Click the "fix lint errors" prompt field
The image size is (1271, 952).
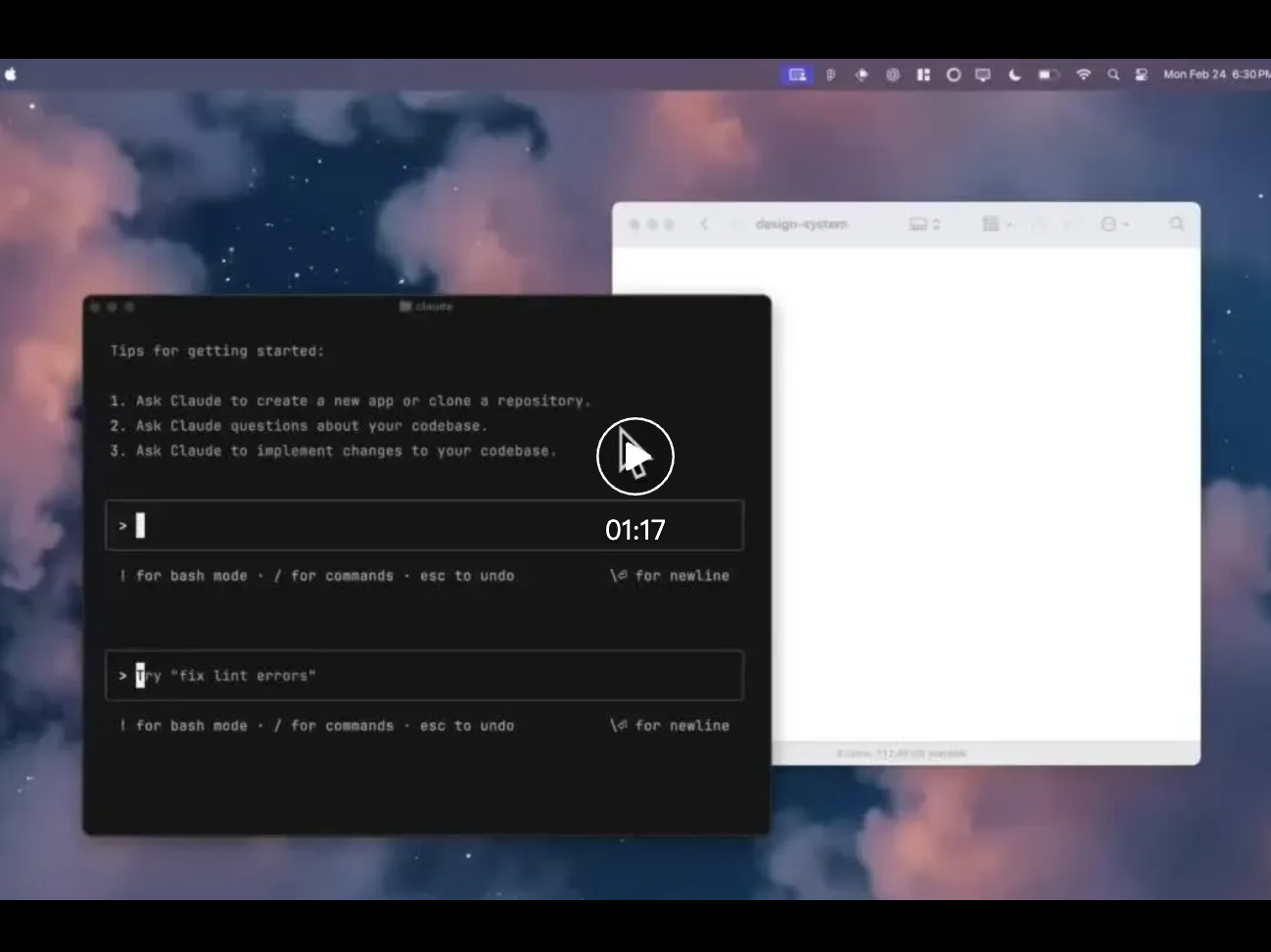(x=424, y=676)
